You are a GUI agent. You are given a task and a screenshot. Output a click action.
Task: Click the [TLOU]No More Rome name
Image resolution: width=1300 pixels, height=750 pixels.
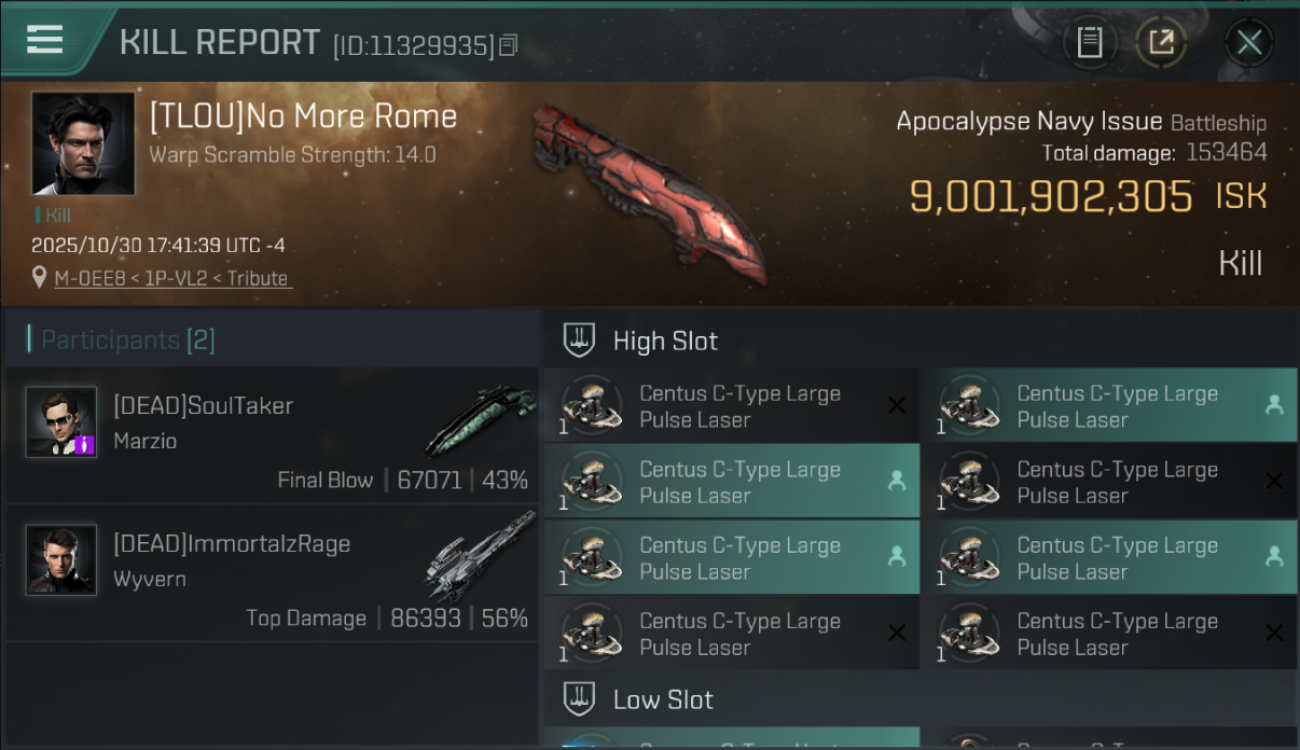point(303,117)
